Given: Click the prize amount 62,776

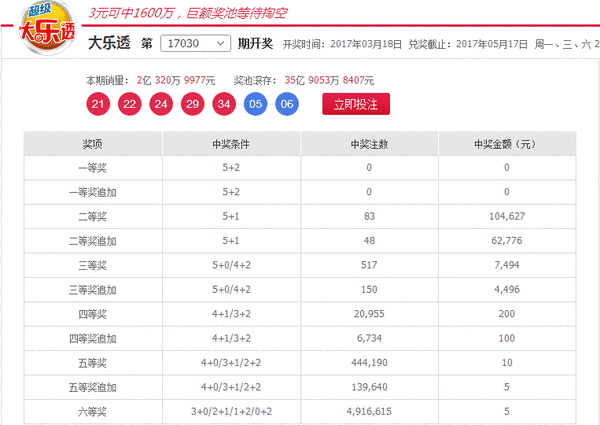Looking at the screenshot, I should (507, 241).
